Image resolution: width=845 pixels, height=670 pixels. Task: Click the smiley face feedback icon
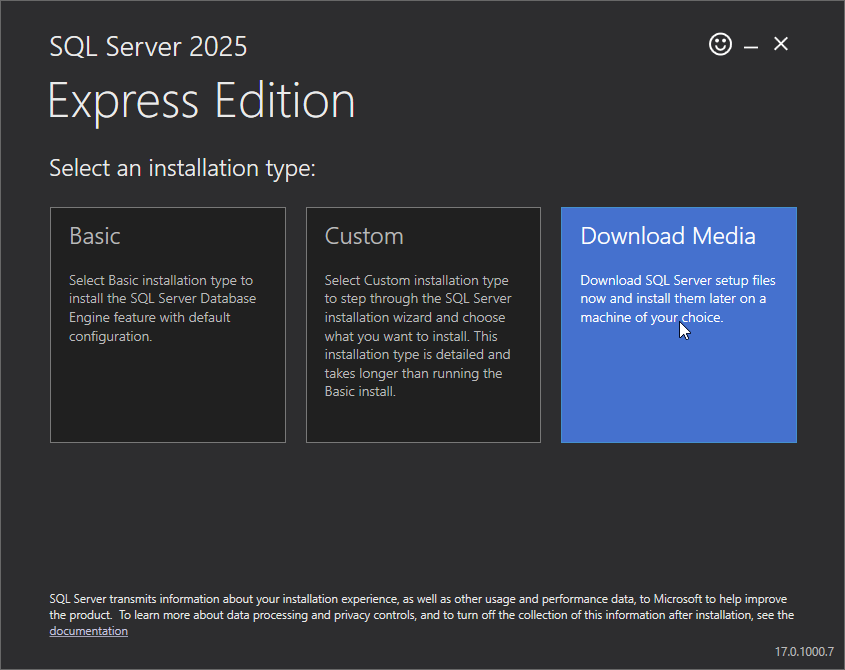(720, 44)
